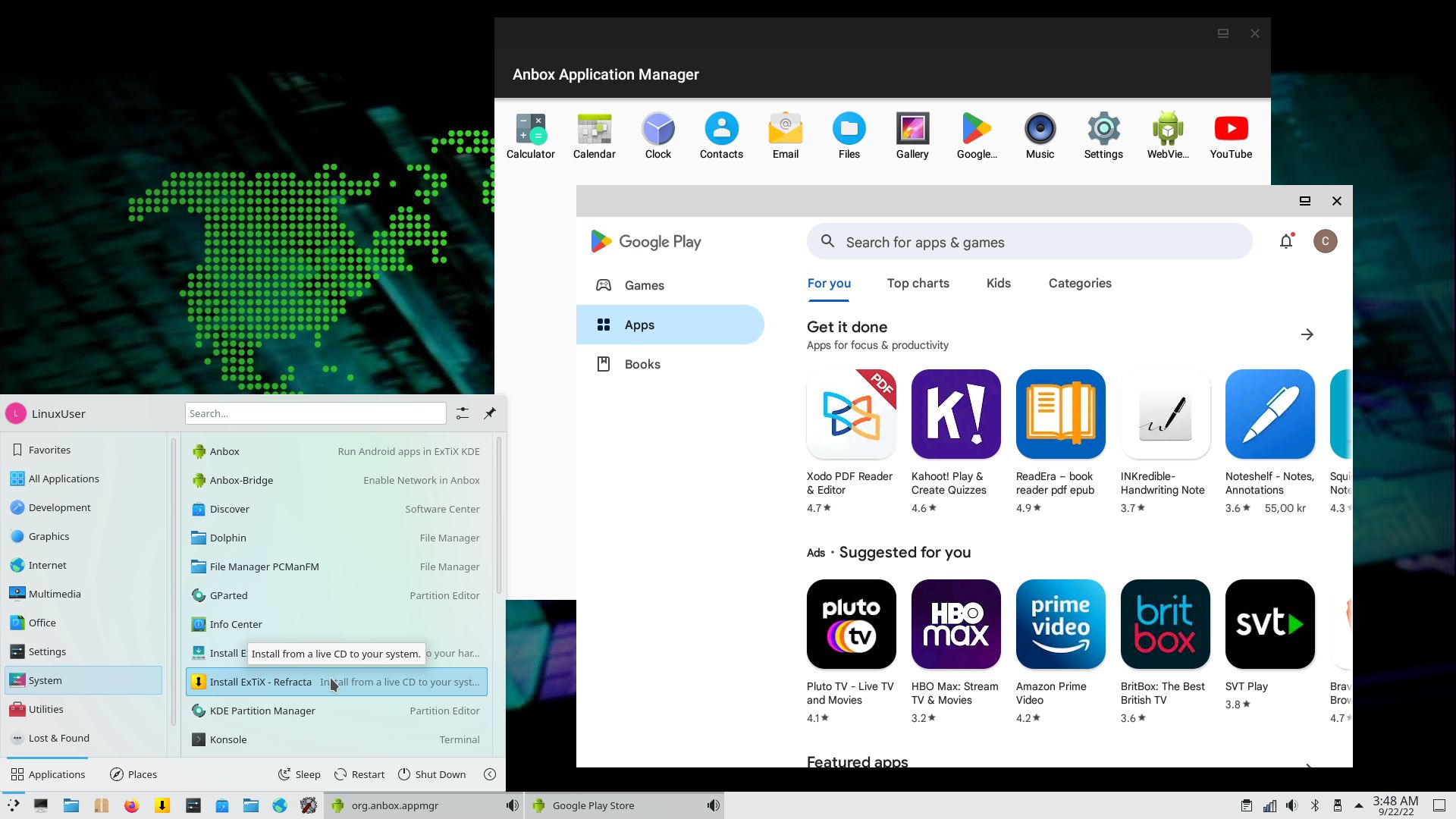
Task: Switch to the Categories tab
Action: 1080,283
